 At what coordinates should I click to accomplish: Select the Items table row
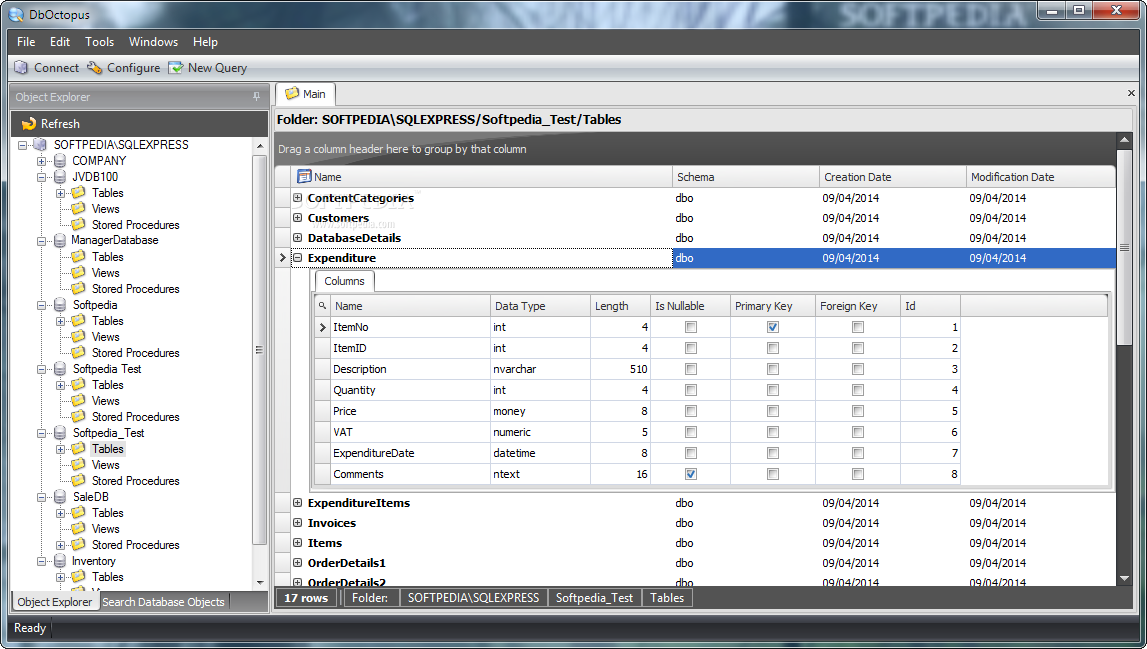pos(695,543)
